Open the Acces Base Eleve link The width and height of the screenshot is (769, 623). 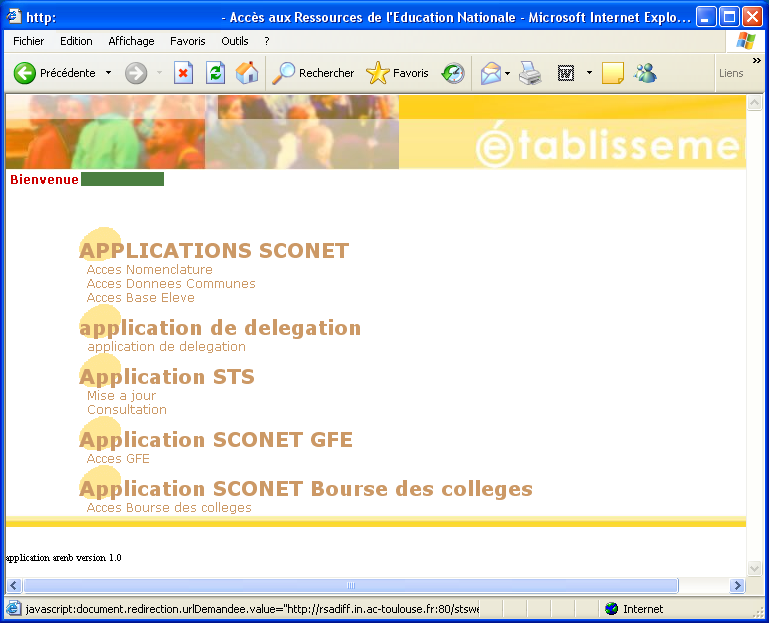[x=141, y=298]
